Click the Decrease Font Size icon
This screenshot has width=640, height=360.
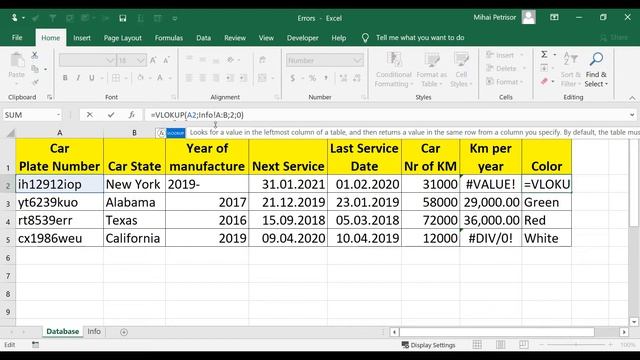[166, 60]
